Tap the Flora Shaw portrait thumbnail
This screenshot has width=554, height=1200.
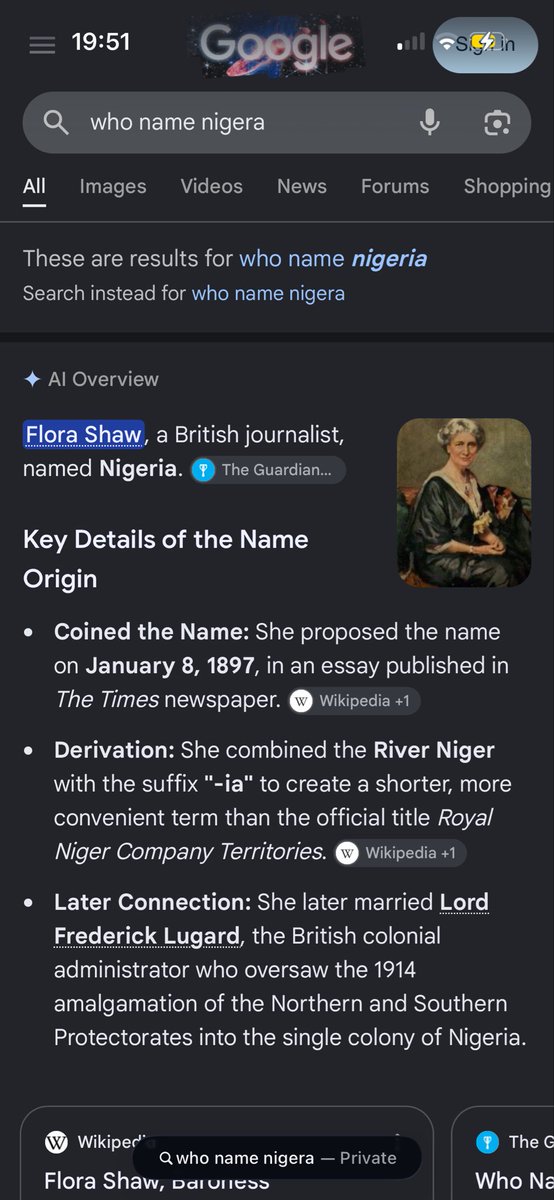(464, 503)
